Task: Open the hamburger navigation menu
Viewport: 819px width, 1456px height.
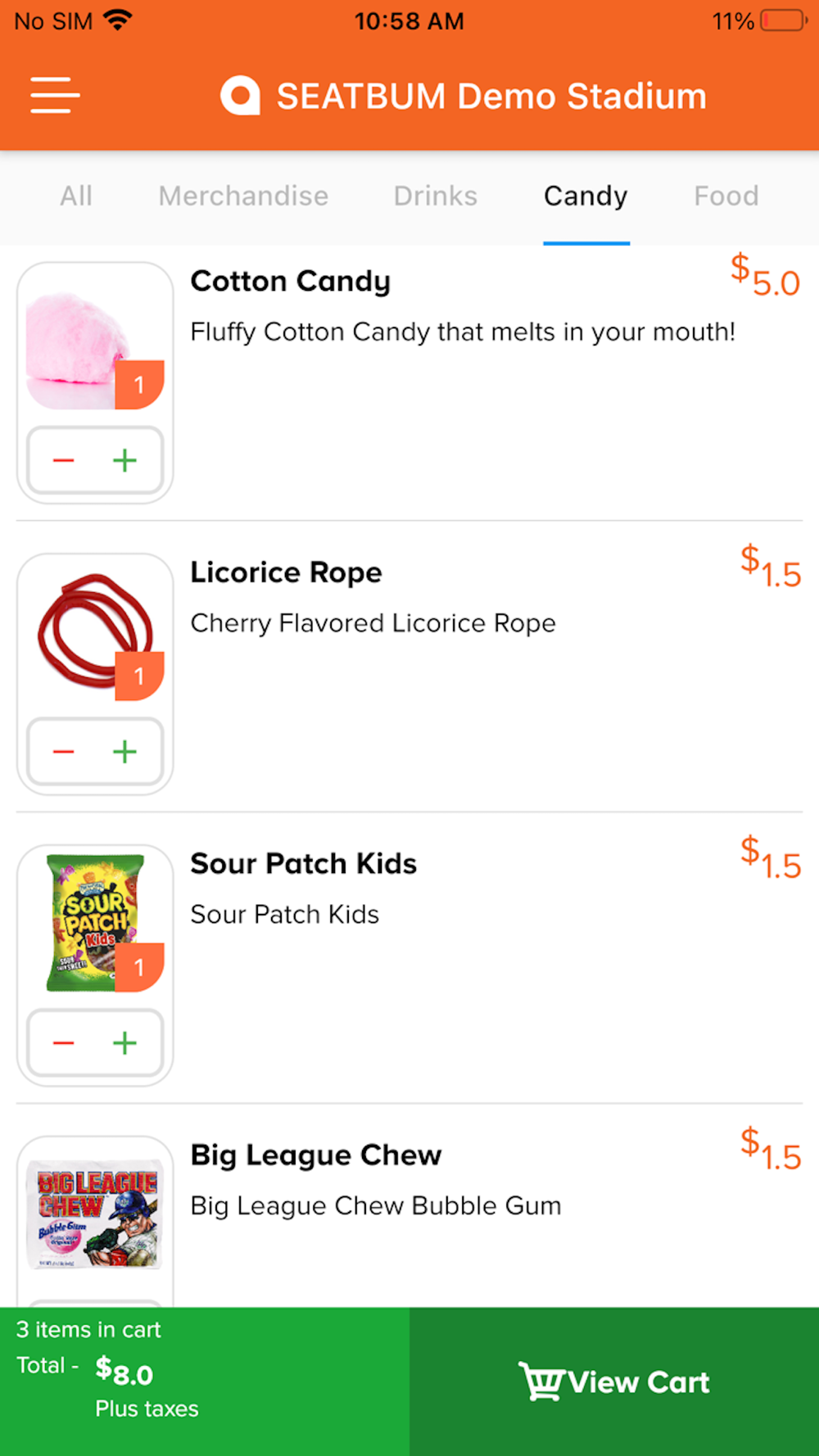Action: click(55, 96)
